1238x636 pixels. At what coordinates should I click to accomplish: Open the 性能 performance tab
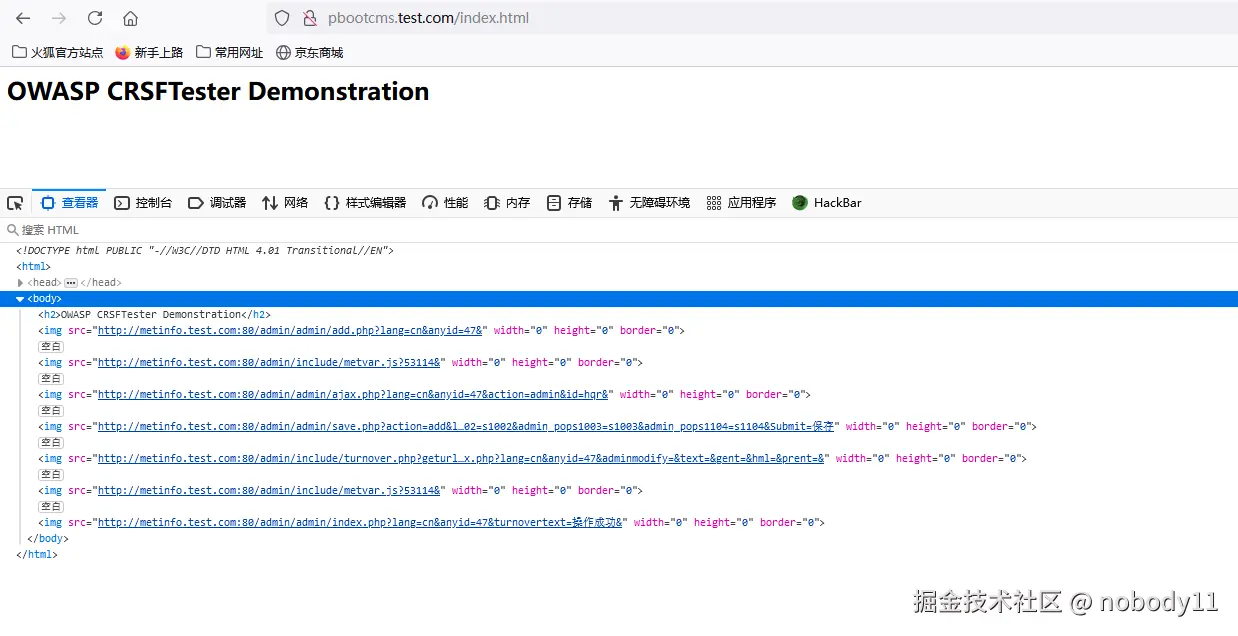tap(445, 203)
